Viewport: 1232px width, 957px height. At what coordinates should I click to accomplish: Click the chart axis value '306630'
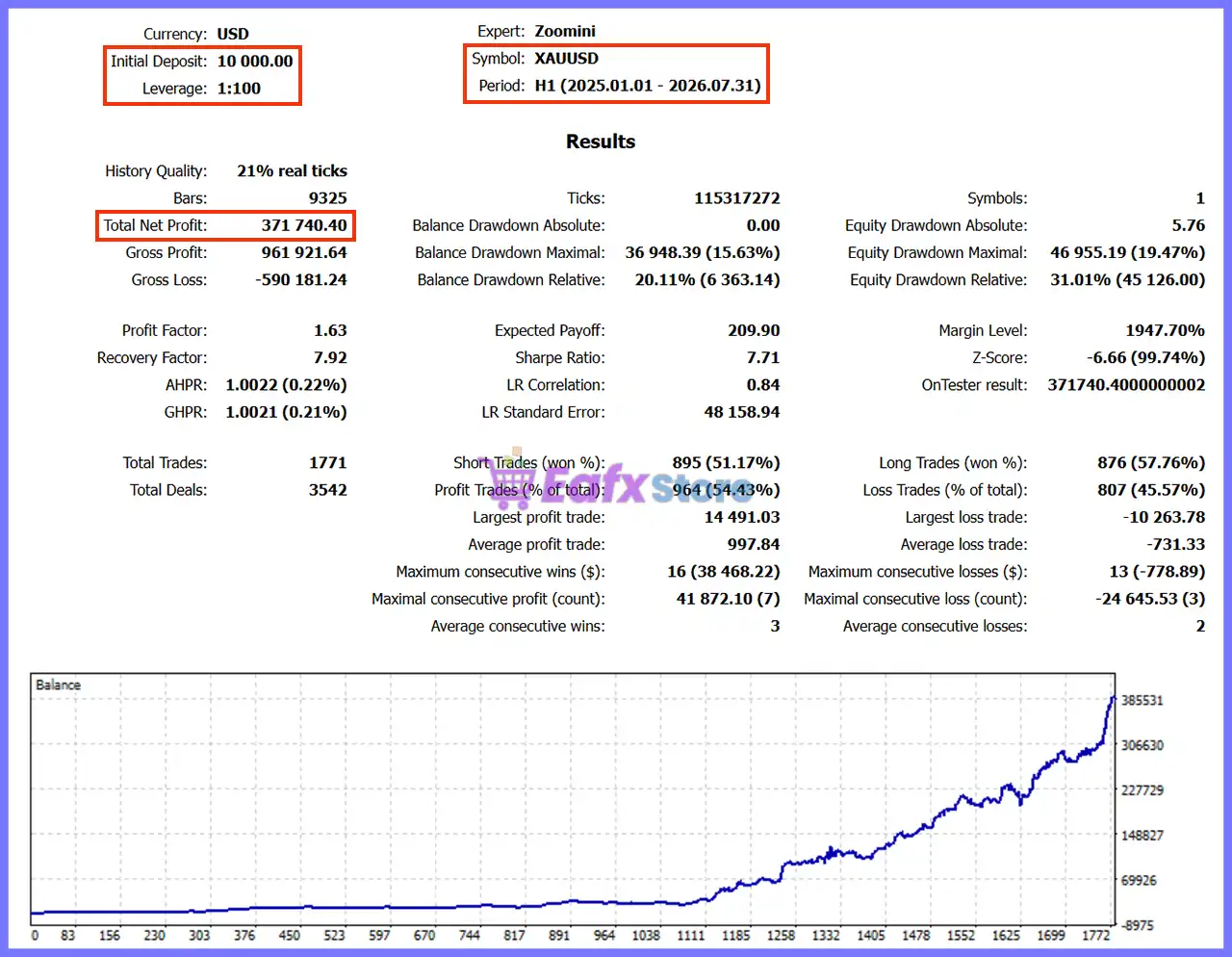tap(1142, 745)
